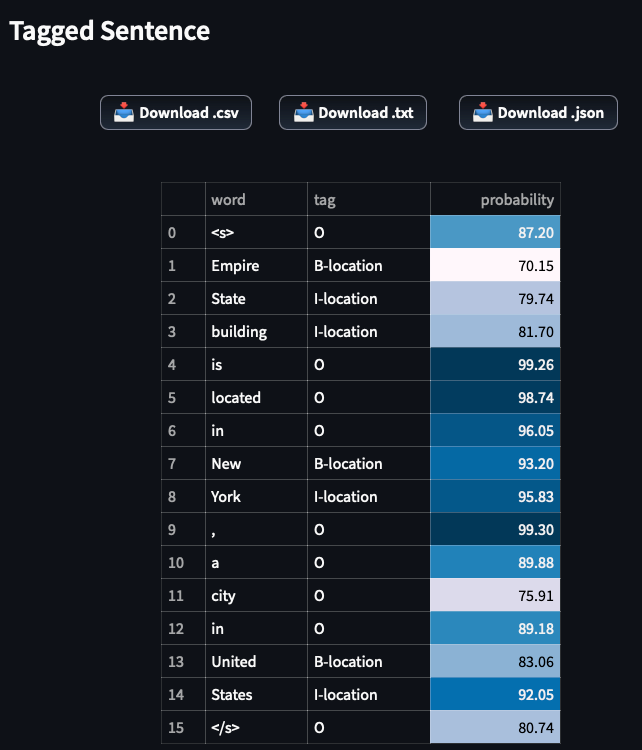642x750 pixels.
Task: Click the 'York' word cell
Action: click(x=256, y=497)
